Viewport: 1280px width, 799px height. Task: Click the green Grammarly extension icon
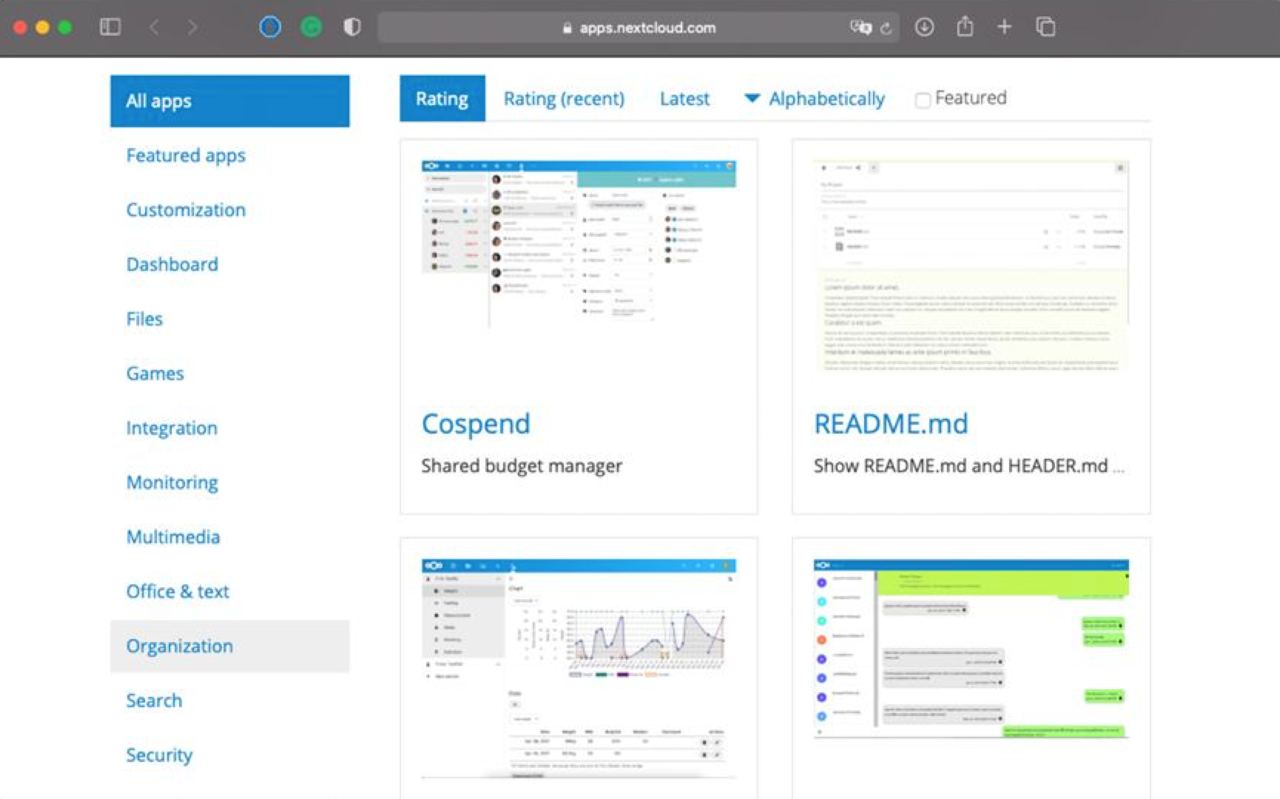pyautogui.click(x=311, y=28)
